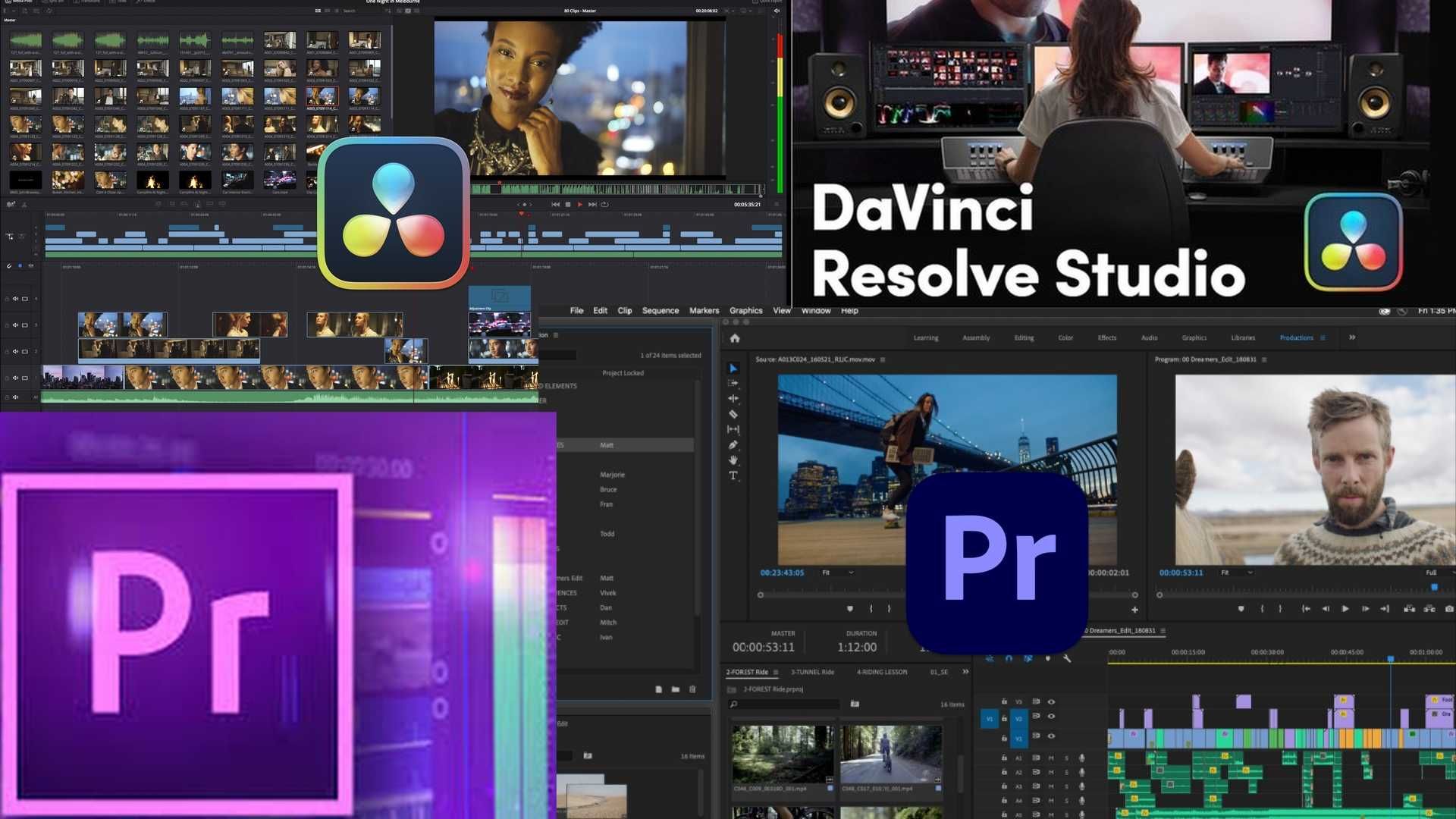Switch to the Editing workspace tab
This screenshot has width=1456, height=819.
1024,337
